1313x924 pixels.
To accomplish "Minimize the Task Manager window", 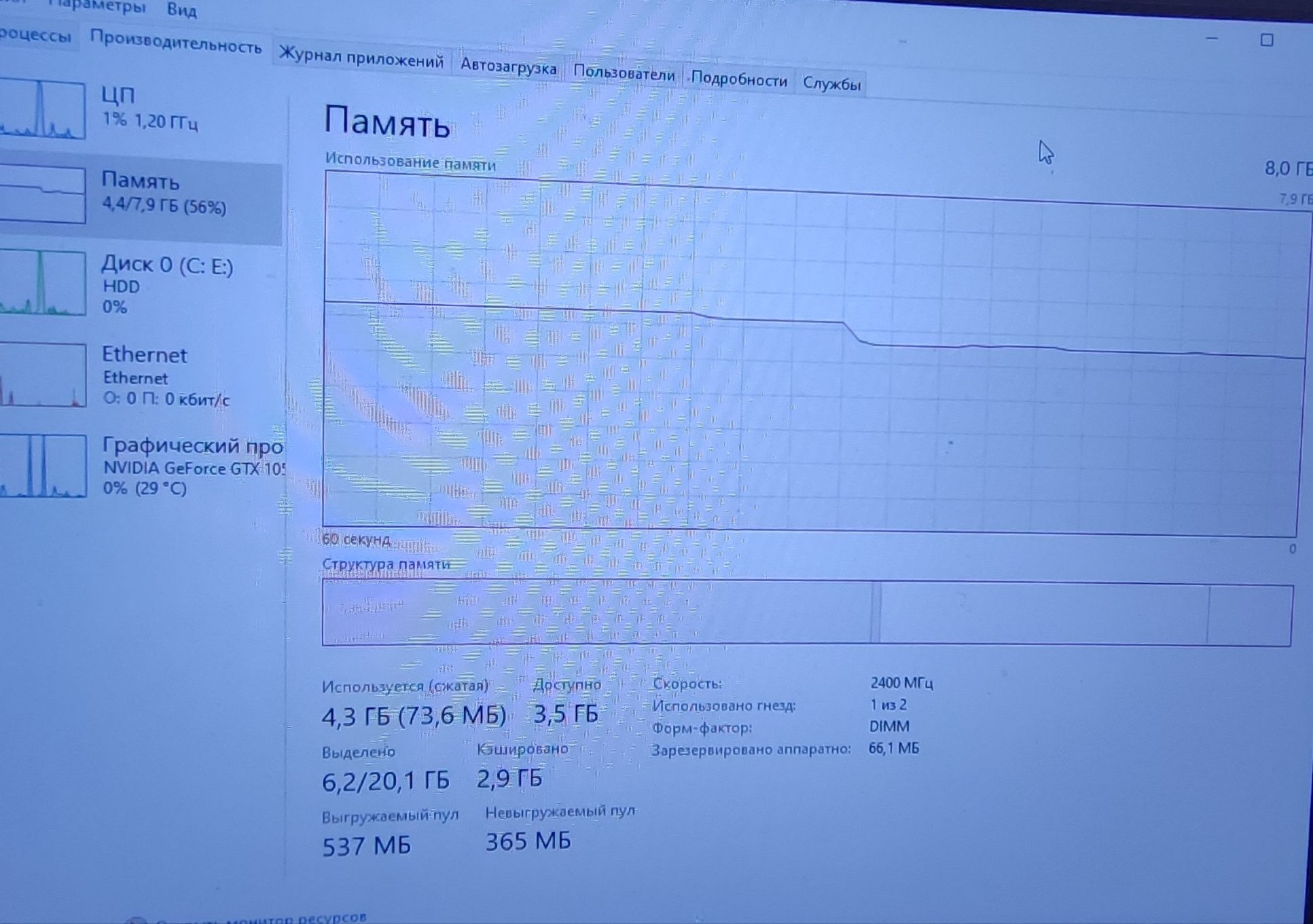I will point(1212,39).
